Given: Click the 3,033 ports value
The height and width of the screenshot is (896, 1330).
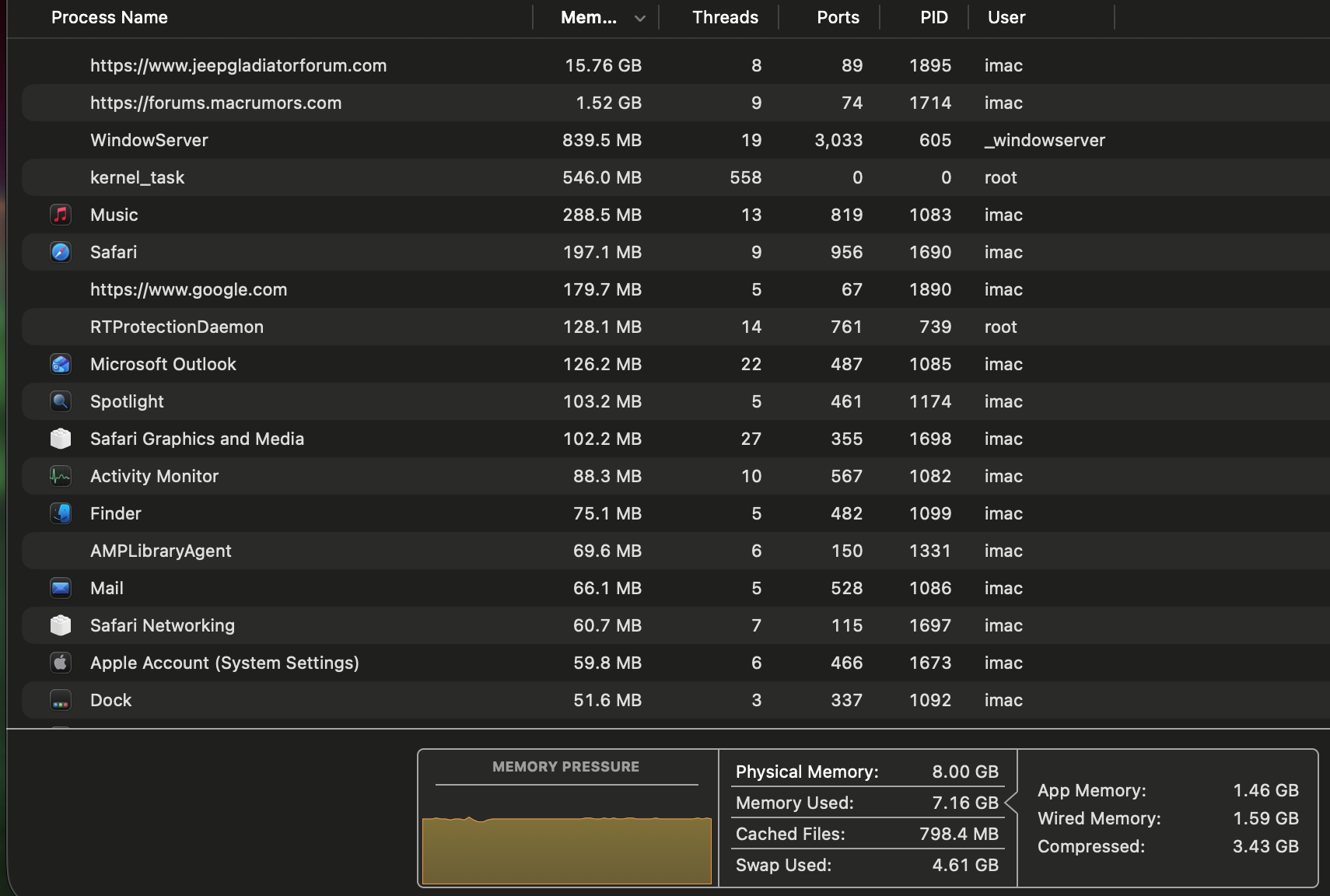Looking at the screenshot, I should tap(838, 140).
